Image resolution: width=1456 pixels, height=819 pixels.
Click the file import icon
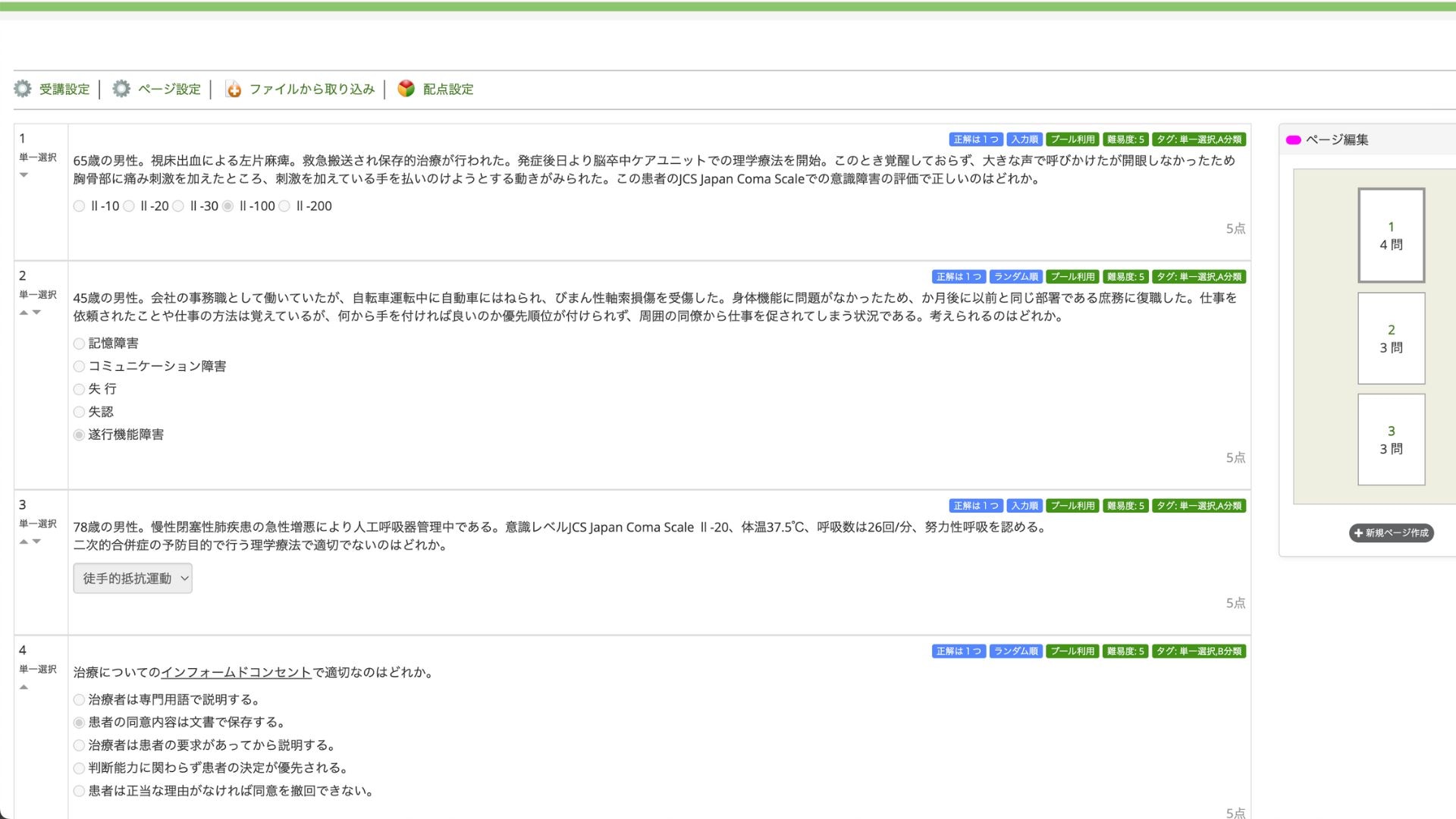234,89
